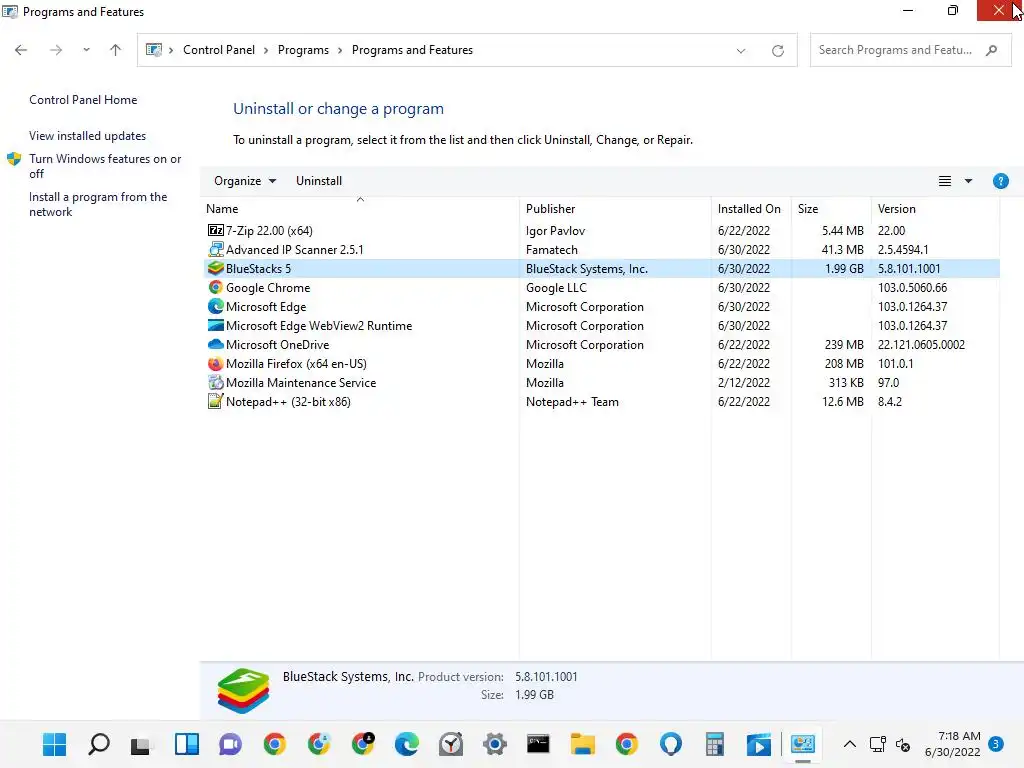Image resolution: width=1024 pixels, height=768 pixels.
Task: Click the BlueStacks 5 list icon
Action: 216,268
